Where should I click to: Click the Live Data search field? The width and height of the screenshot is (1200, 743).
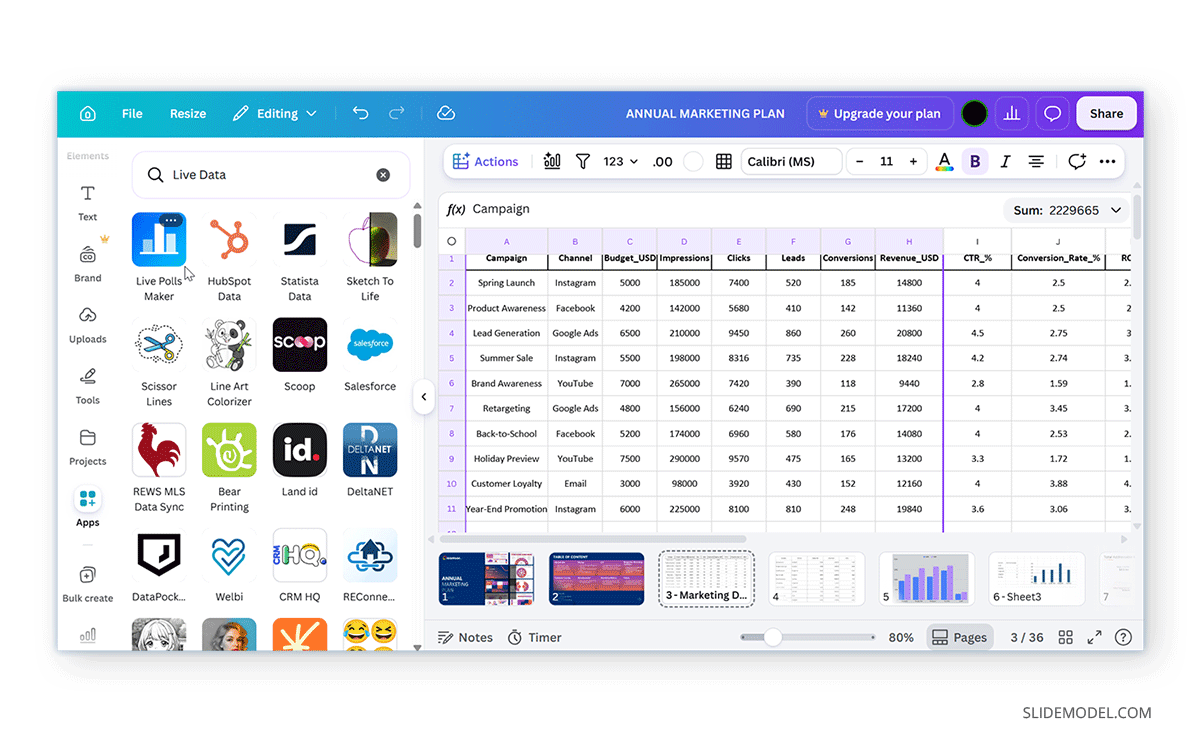click(x=271, y=175)
